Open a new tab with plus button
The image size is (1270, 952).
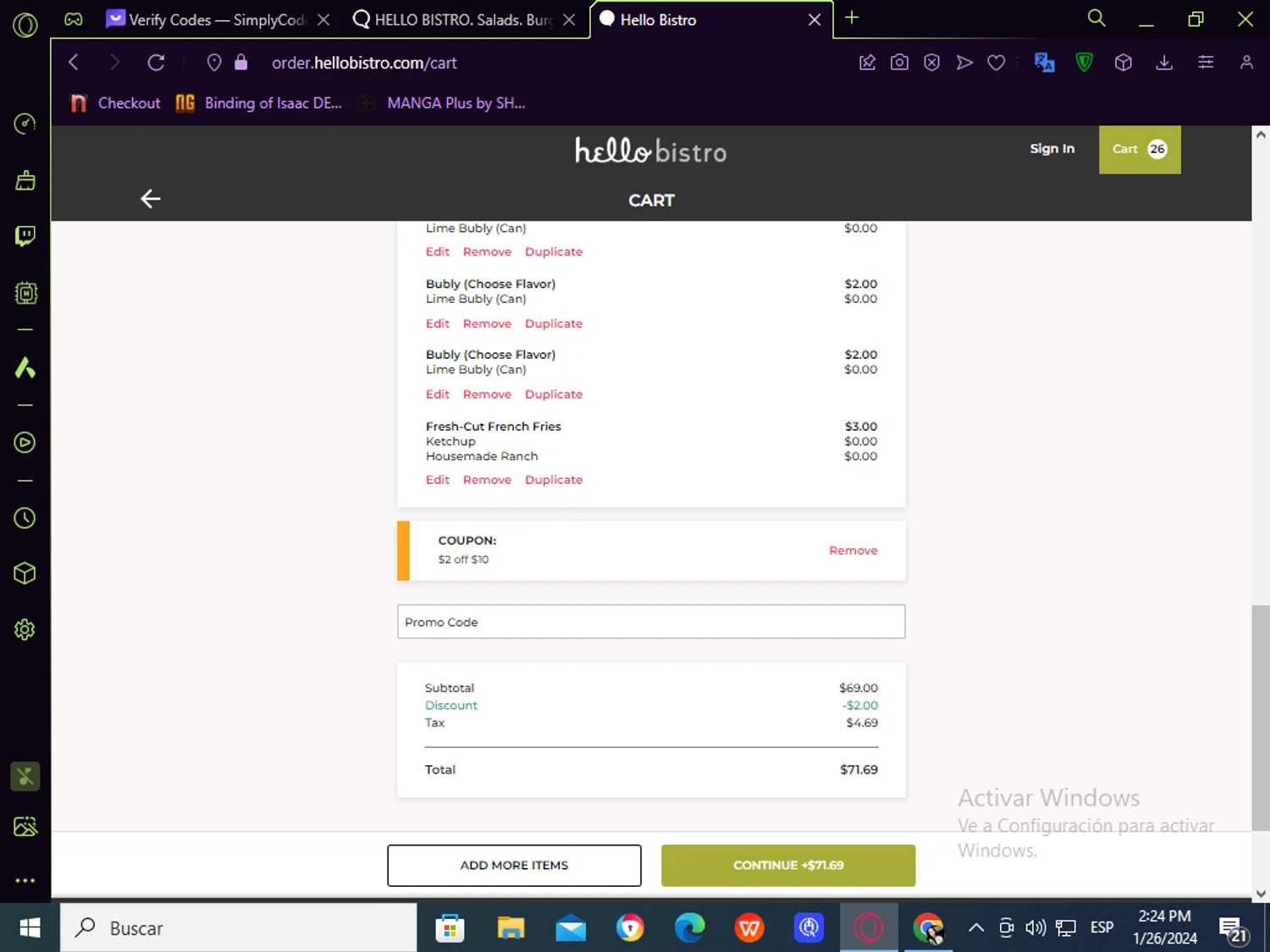click(852, 18)
